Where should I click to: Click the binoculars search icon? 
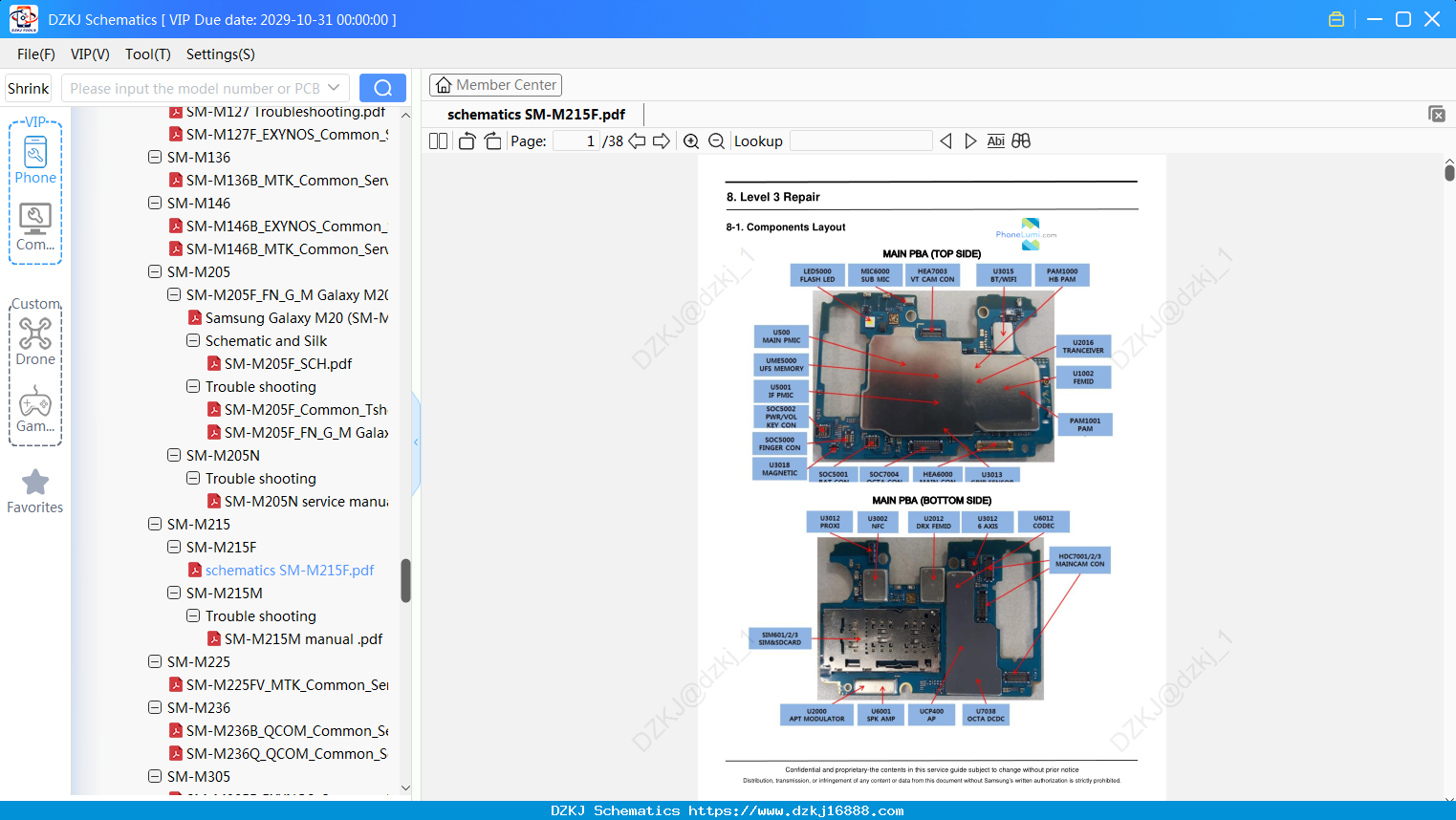point(1021,141)
